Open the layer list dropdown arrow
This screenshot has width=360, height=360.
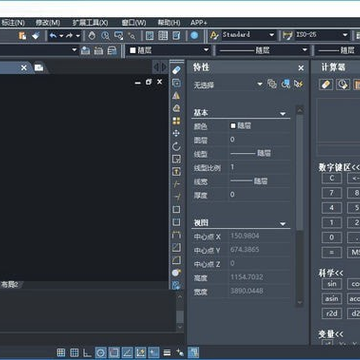click(74, 50)
